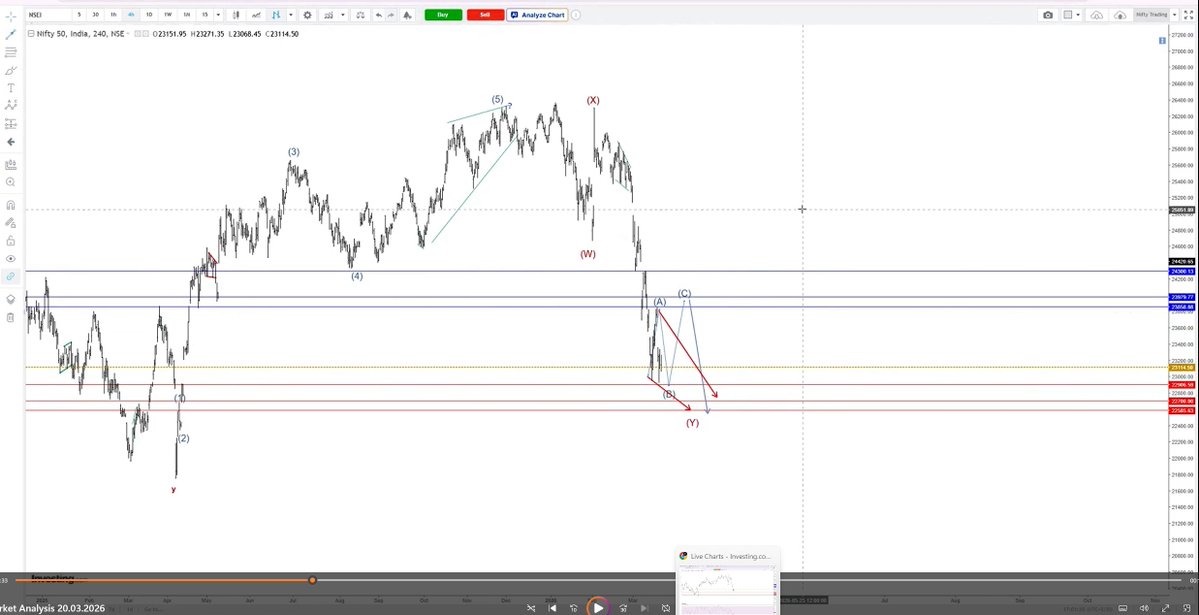The width and height of the screenshot is (1199, 615).
Task: Click the info icon next to Analyze Chart
Action: [576, 15]
